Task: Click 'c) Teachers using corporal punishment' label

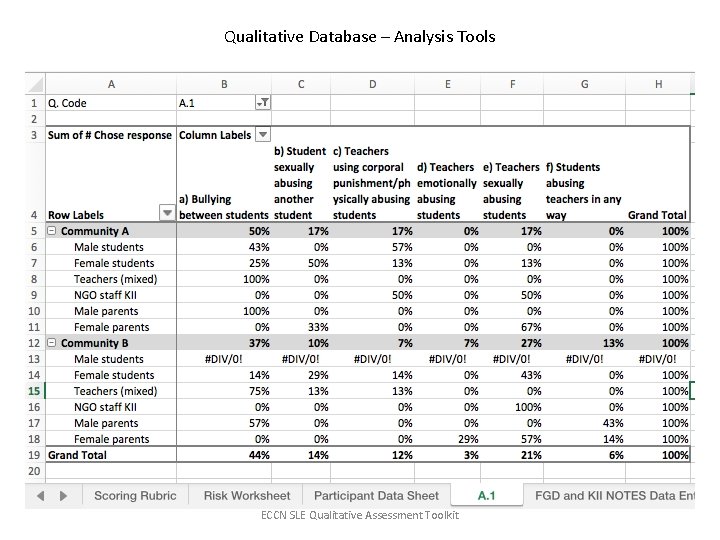Action: coord(372,183)
